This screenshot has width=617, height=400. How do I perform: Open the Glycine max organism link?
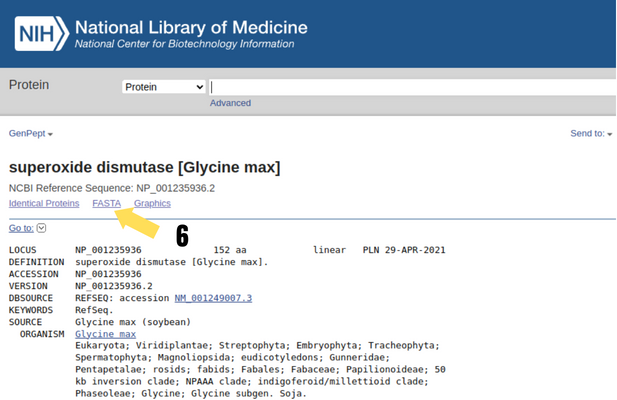tap(105, 334)
